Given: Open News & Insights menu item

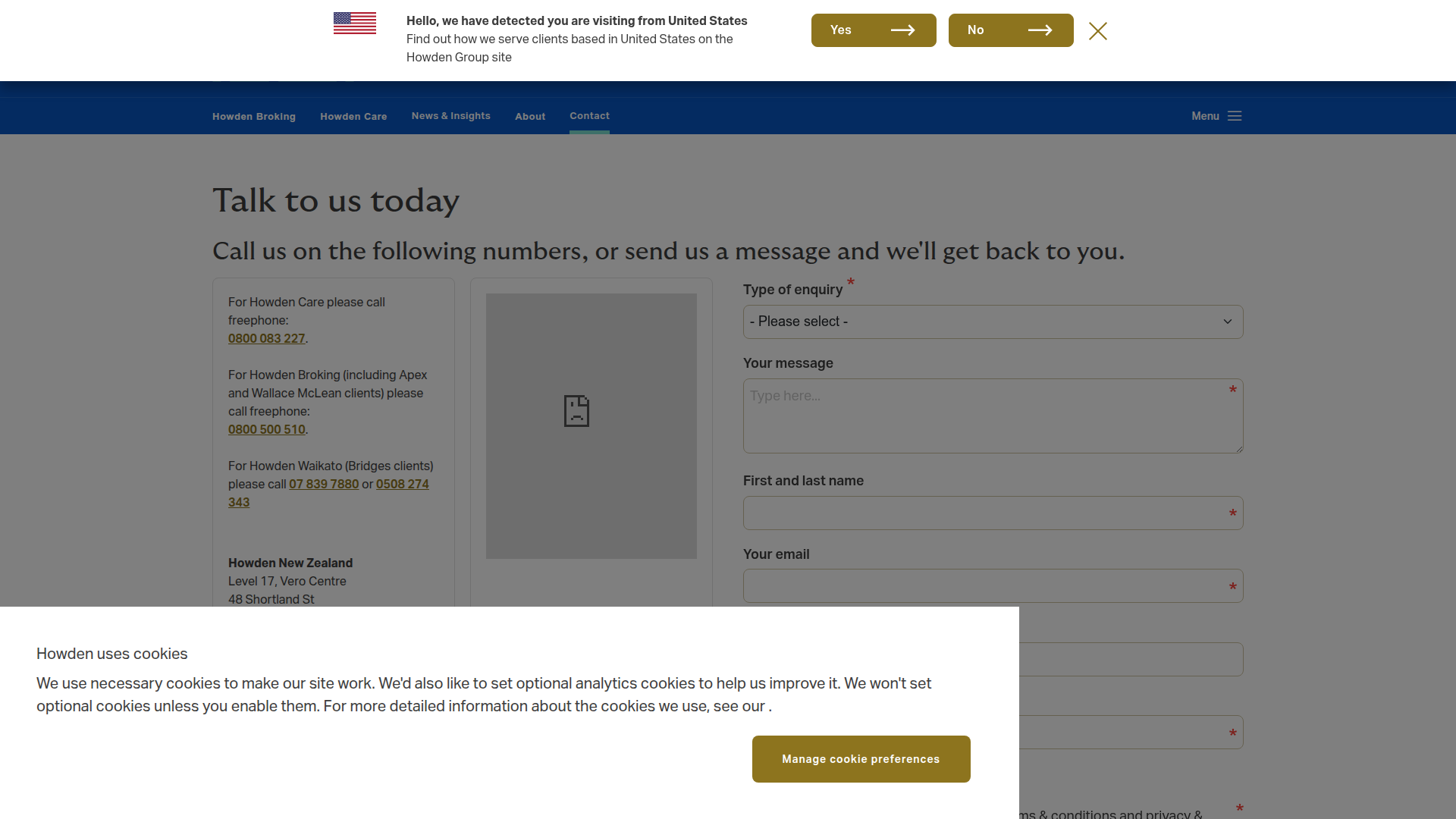Looking at the screenshot, I should [451, 115].
